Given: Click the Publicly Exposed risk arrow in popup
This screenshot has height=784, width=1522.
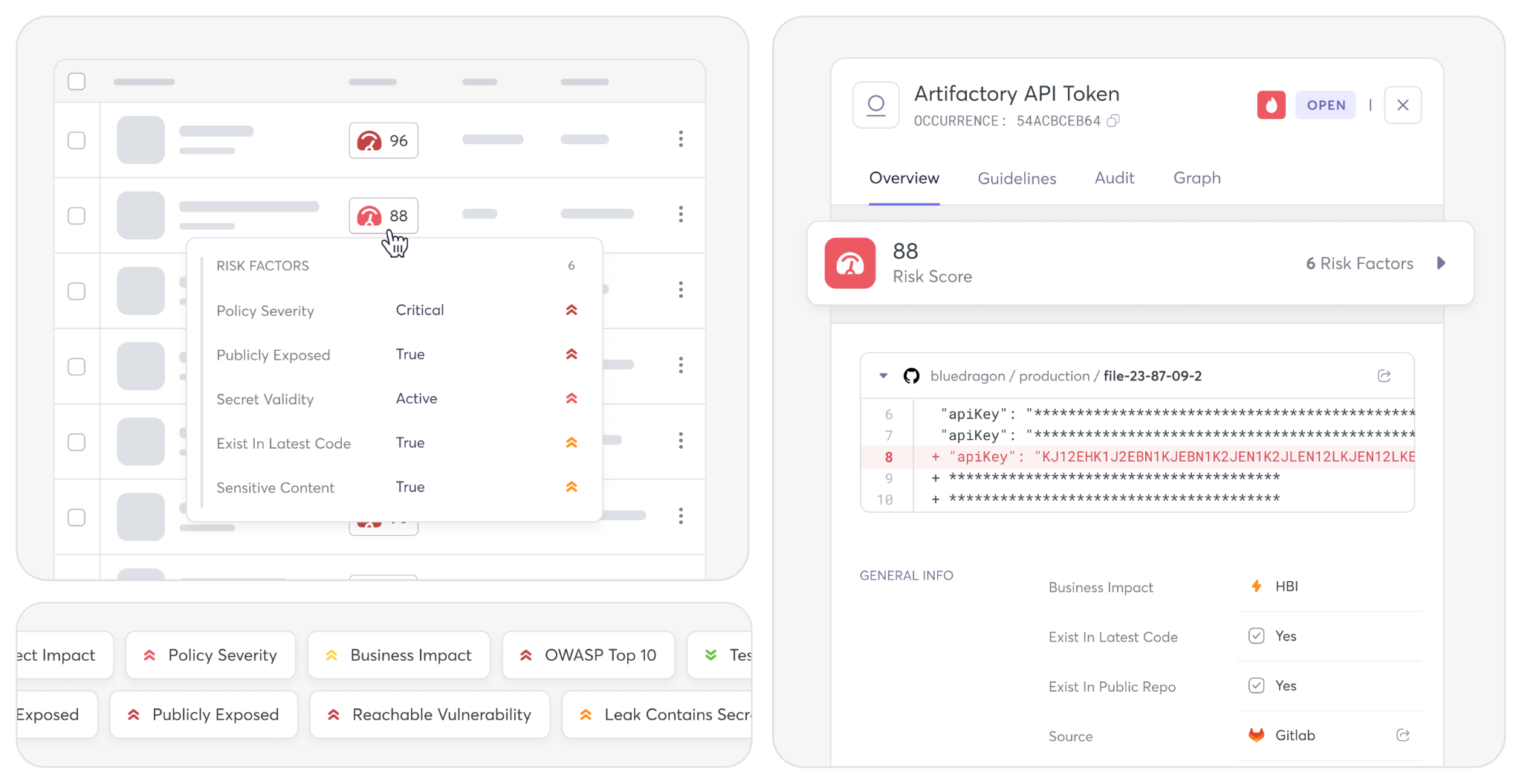Looking at the screenshot, I should pos(571,354).
